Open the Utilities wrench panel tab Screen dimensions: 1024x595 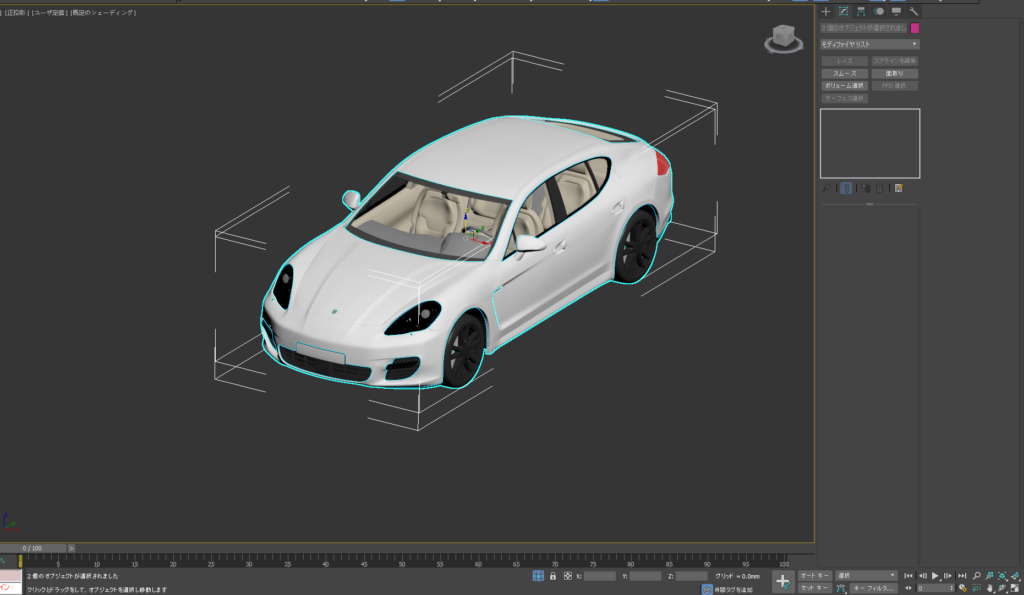pos(913,11)
